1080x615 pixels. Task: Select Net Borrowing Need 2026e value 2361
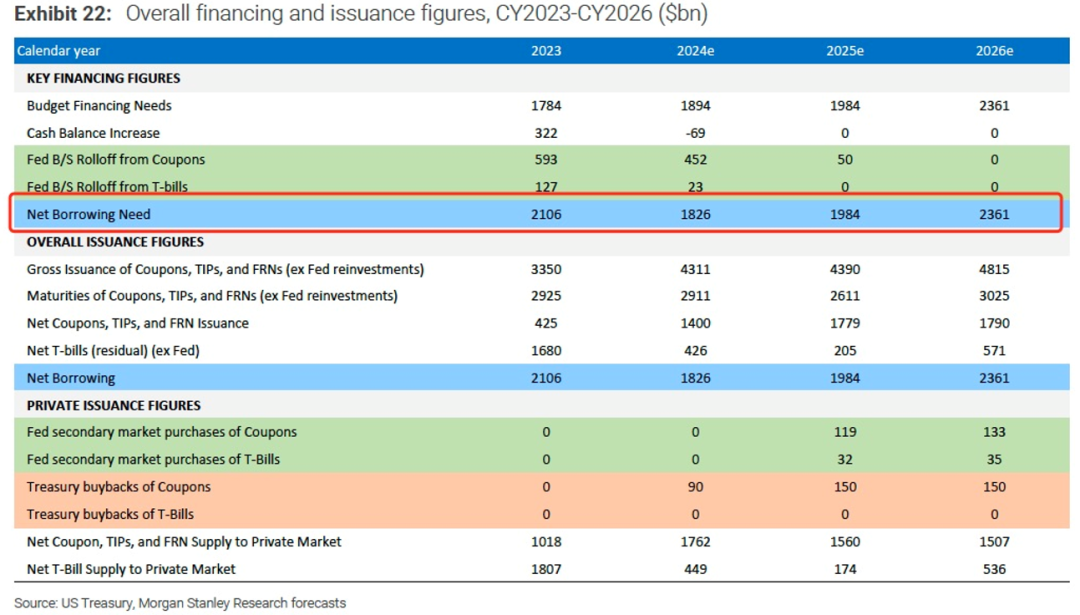coord(994,214)
